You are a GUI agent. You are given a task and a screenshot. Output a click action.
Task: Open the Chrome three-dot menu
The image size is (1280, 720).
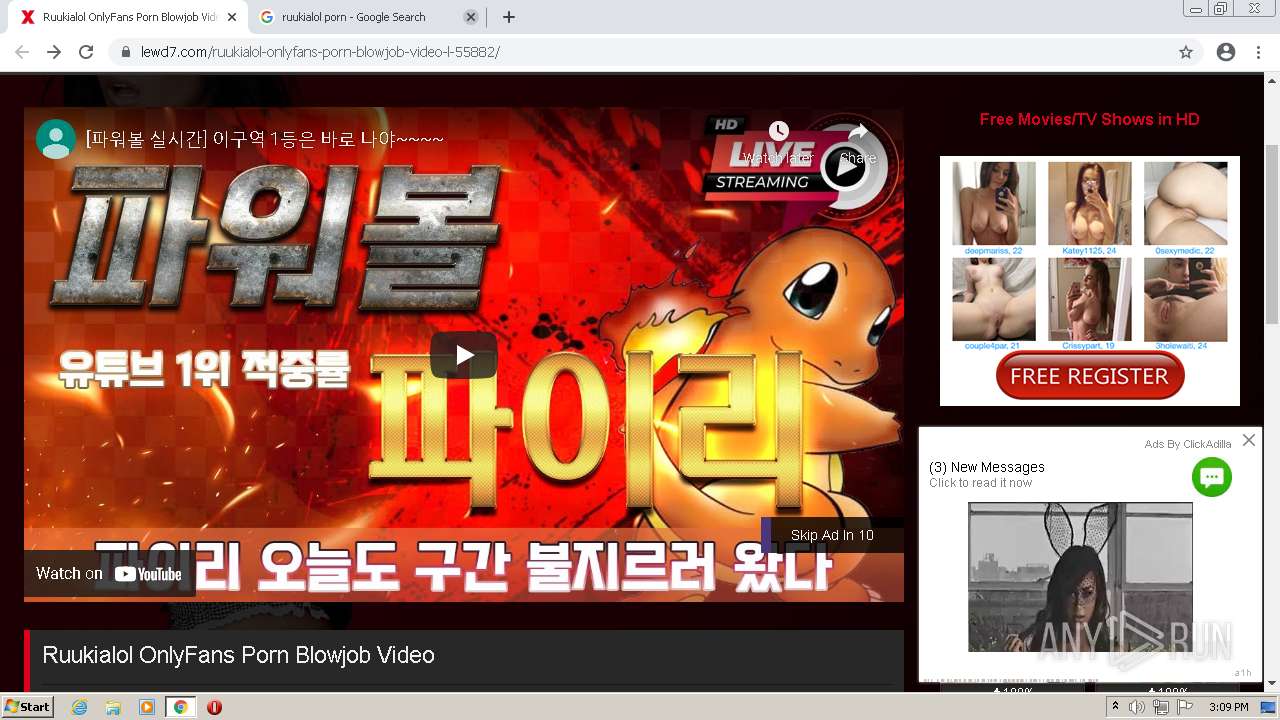1258,52
